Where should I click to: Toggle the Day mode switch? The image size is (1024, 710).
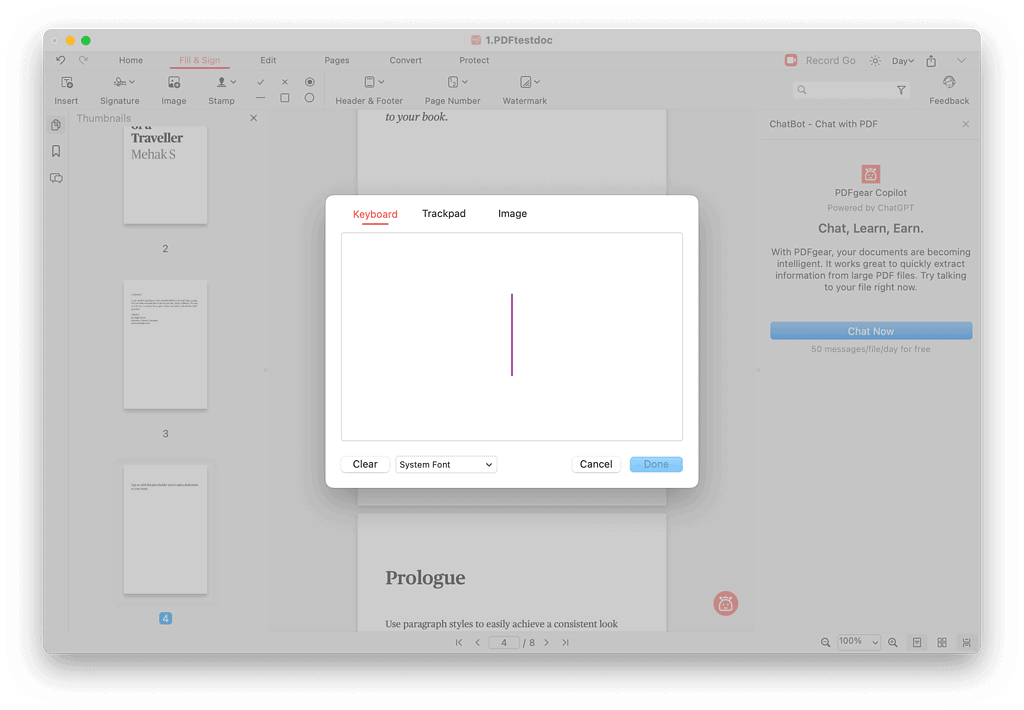pos(902,61)
